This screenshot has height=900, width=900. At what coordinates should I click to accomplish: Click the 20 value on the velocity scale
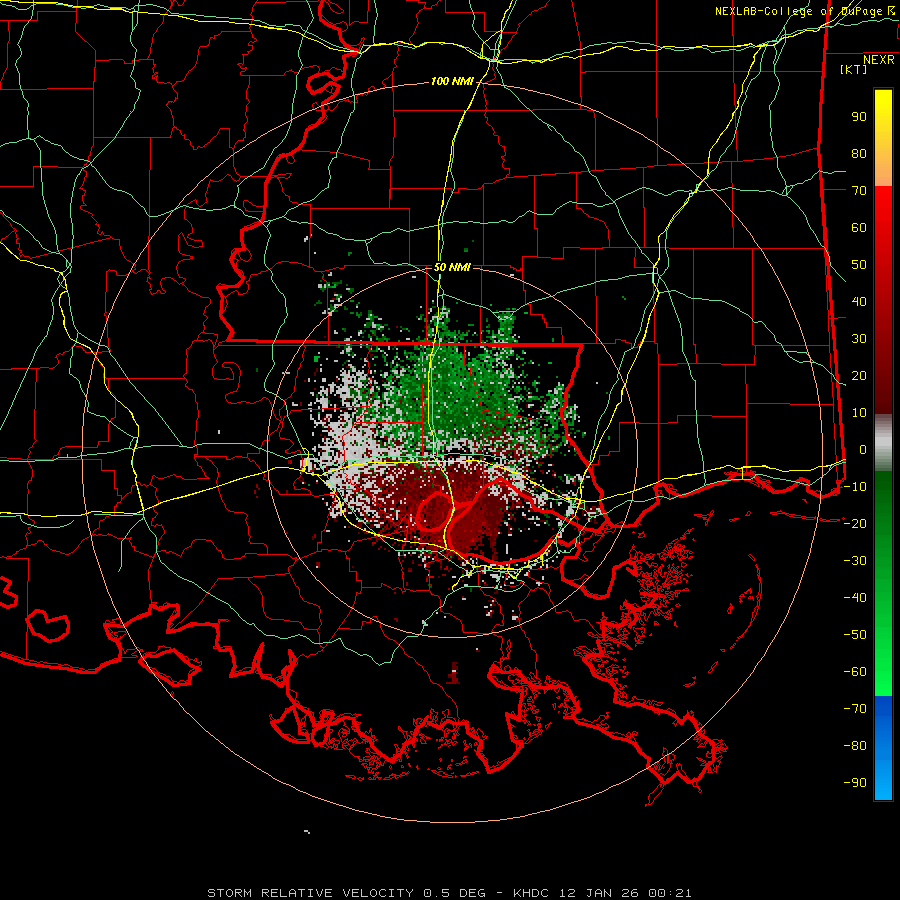point(859,375)
